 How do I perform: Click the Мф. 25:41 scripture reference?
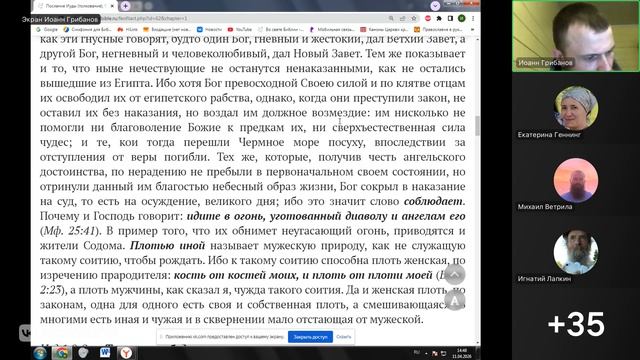point(69,231)
